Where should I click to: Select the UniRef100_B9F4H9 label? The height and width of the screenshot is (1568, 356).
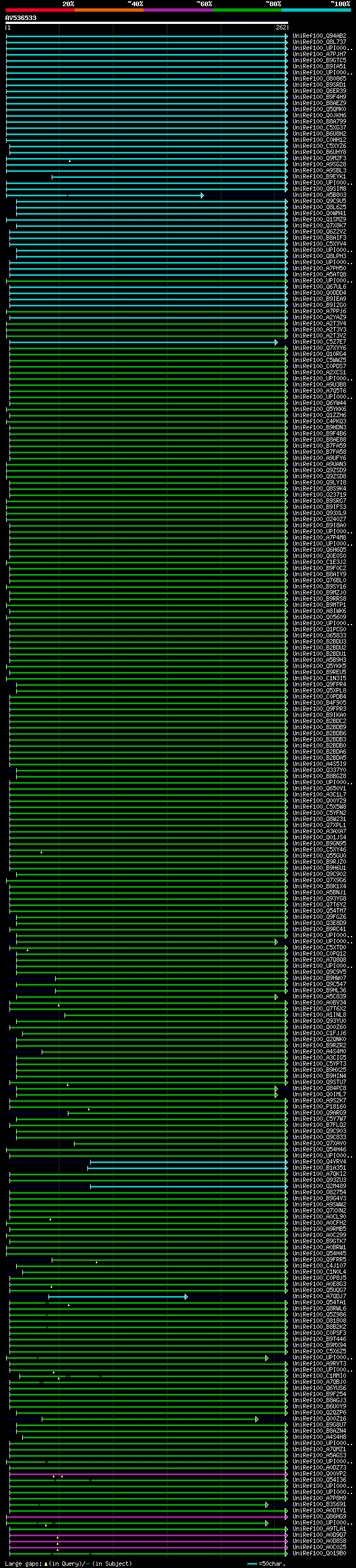[319, 97]
